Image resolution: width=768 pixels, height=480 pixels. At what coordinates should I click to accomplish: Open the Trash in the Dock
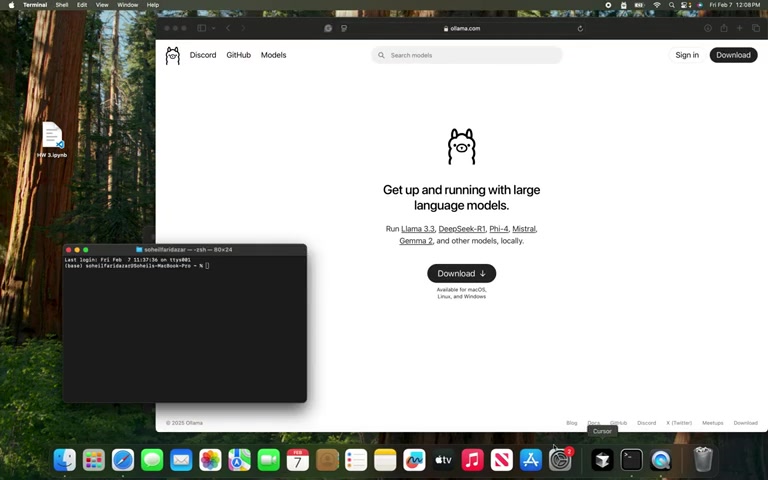pos(703,460)
